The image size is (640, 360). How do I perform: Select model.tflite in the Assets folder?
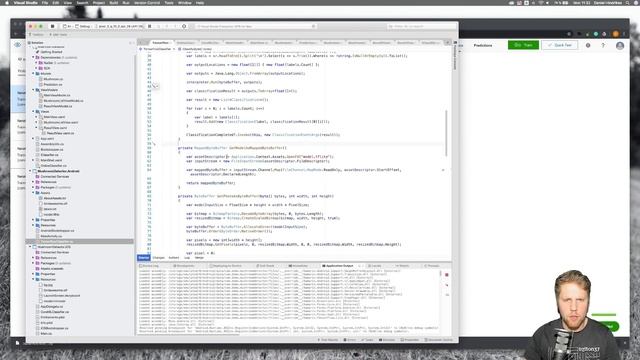coord(51,214)
